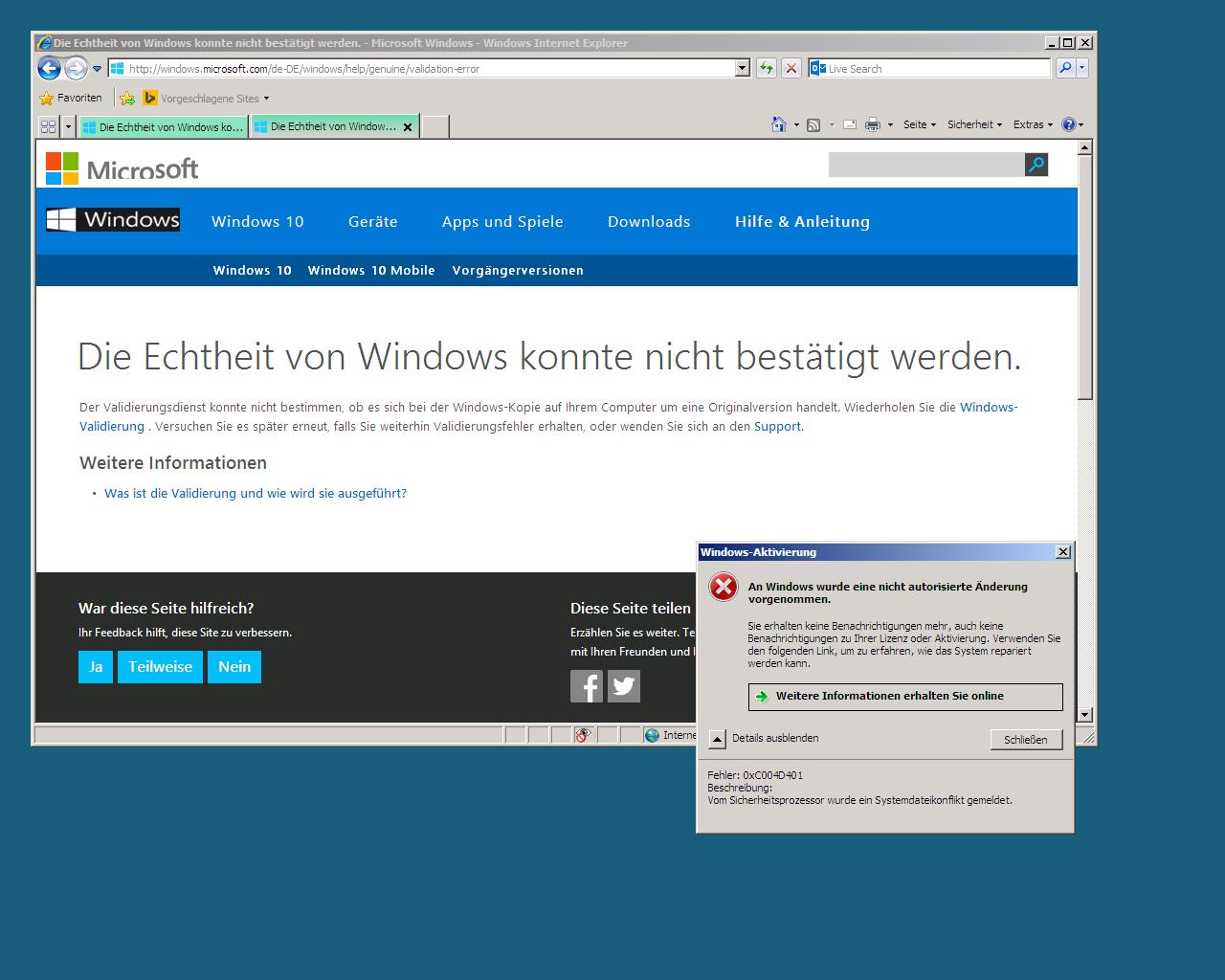Expand the Print options dropdown arrow
1225x980 pixels.
pyautogui.click(x=890, y=124)
